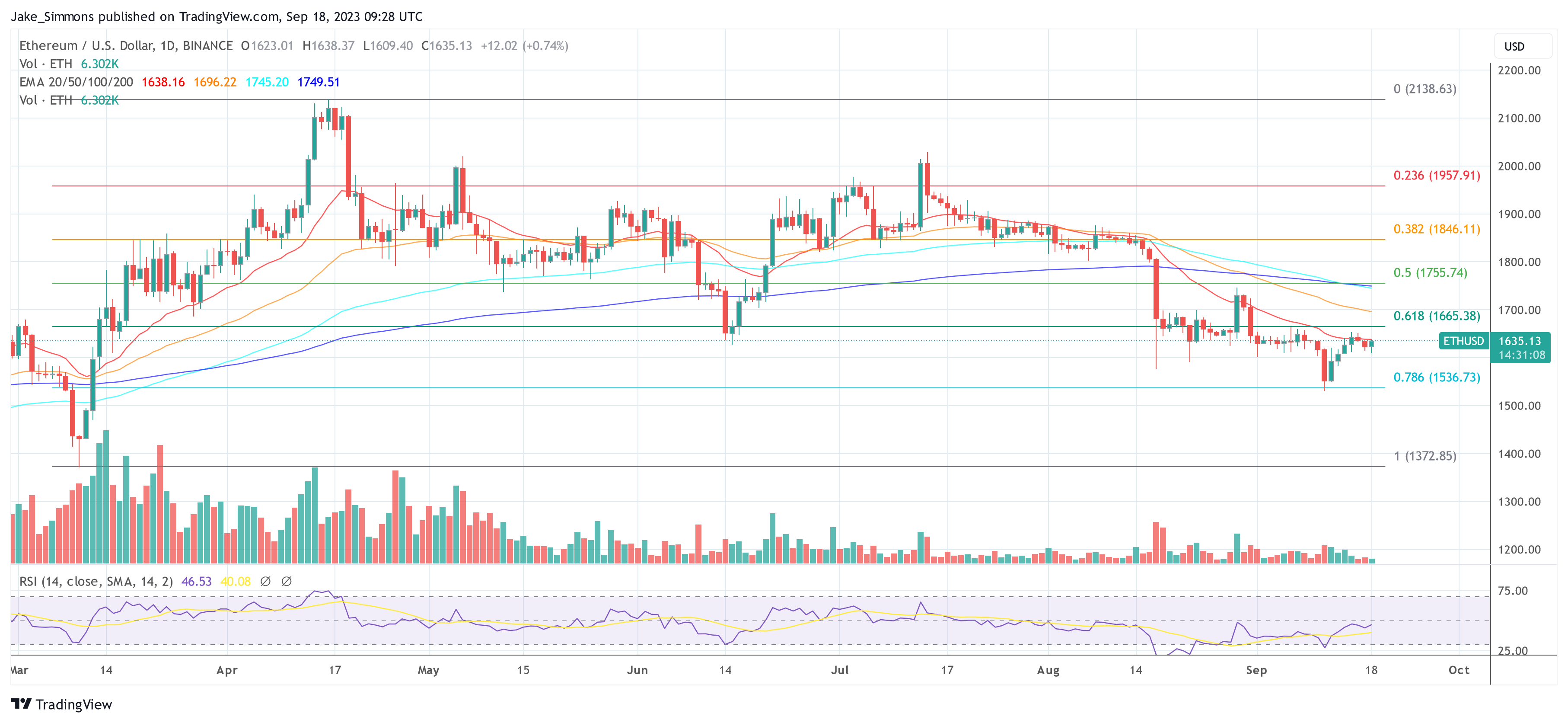Click the lower Vol · ETH label

point(46,100)
